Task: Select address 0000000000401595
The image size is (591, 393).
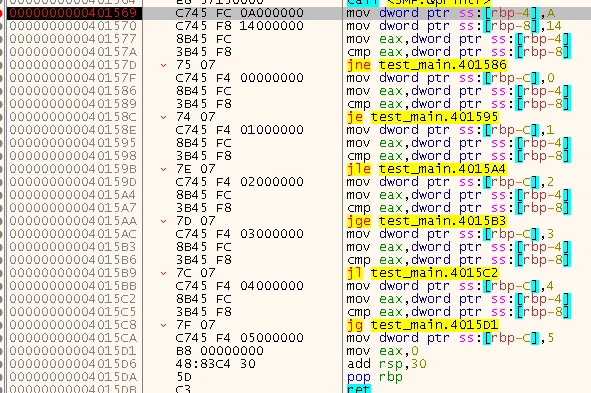Action: click(73, 143)
